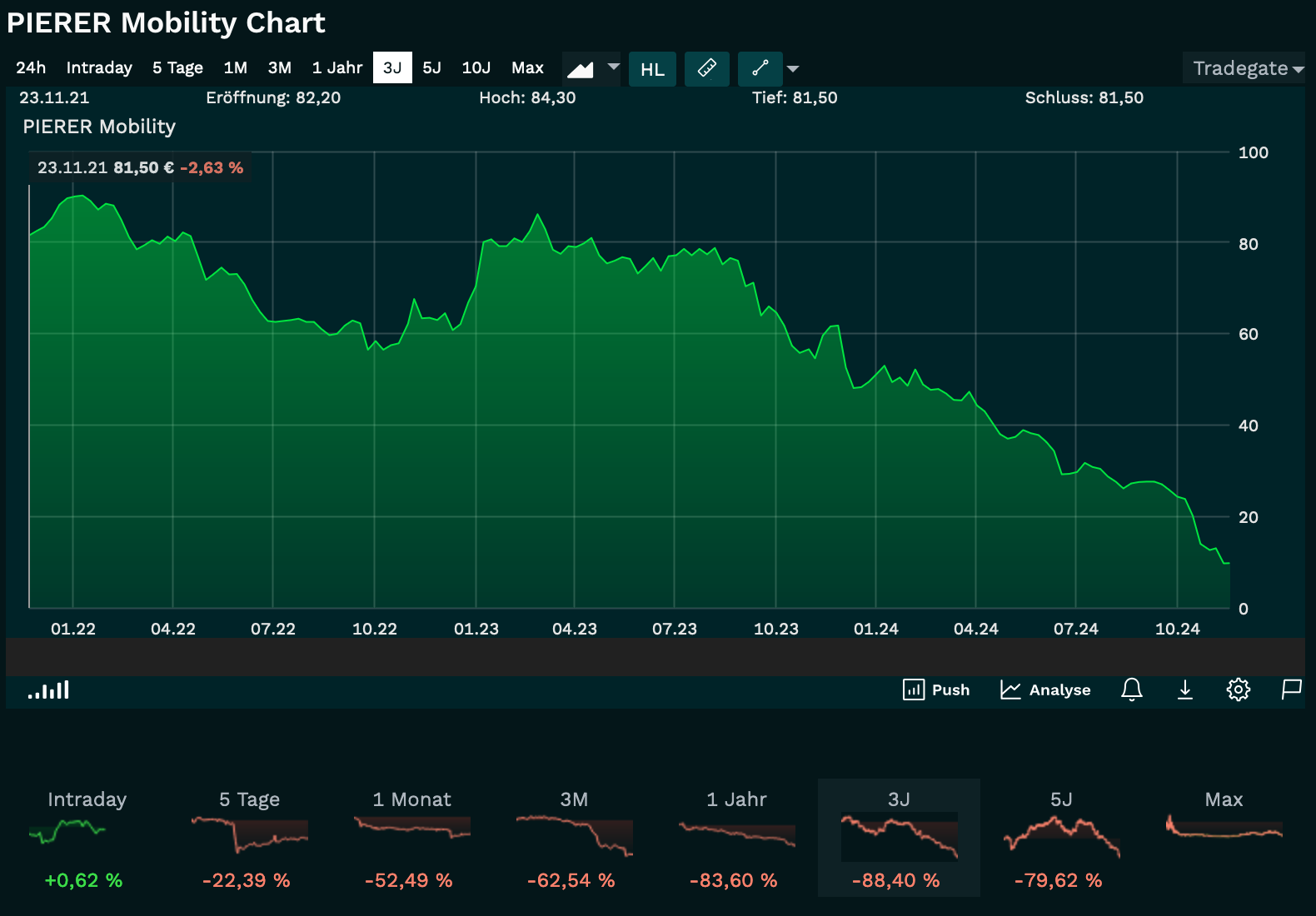The width and height of the screenshot is (1316, 916).
Task: Click the volume bars icon
Action: pyautogui.click(x=48, y=689)
